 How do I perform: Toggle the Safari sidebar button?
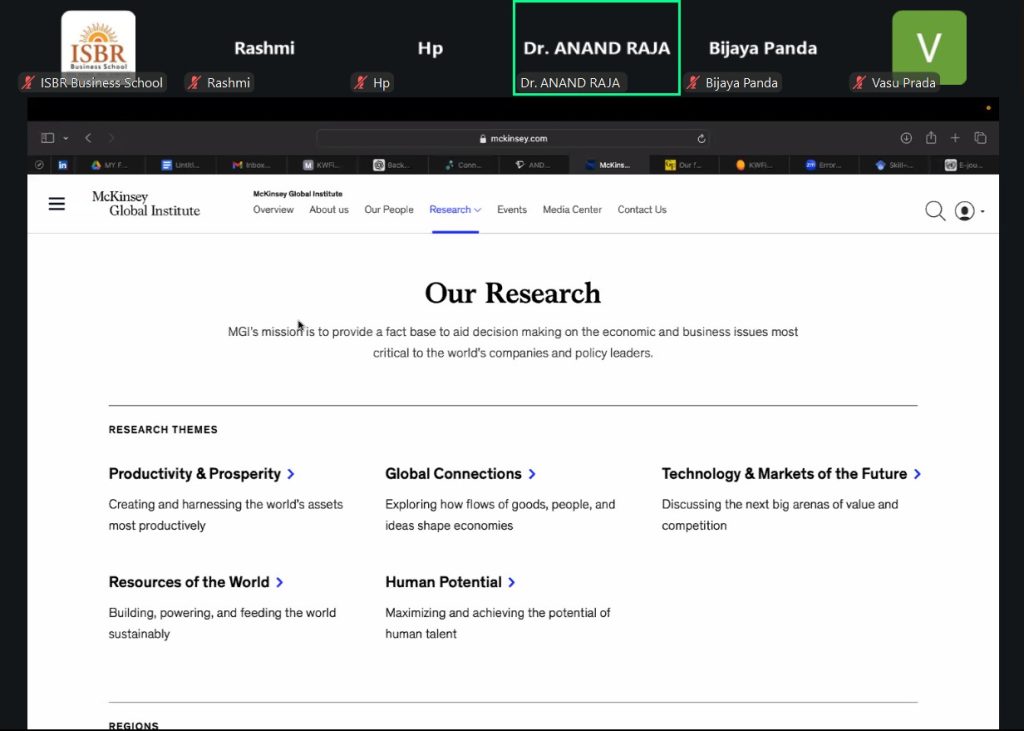[47, 138]
